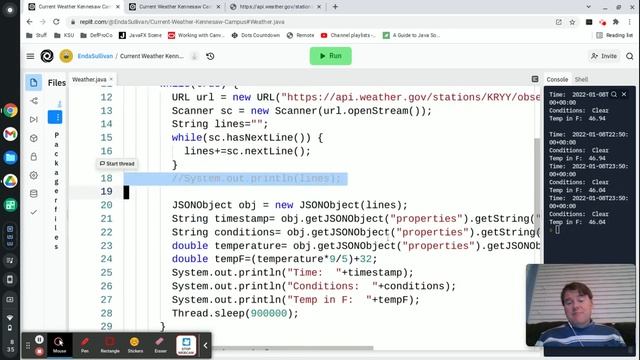This screenshot has width=640, height=360.
Task: Open the Settings gear in Replit sidebar
Action: click(x=34, y=175)
